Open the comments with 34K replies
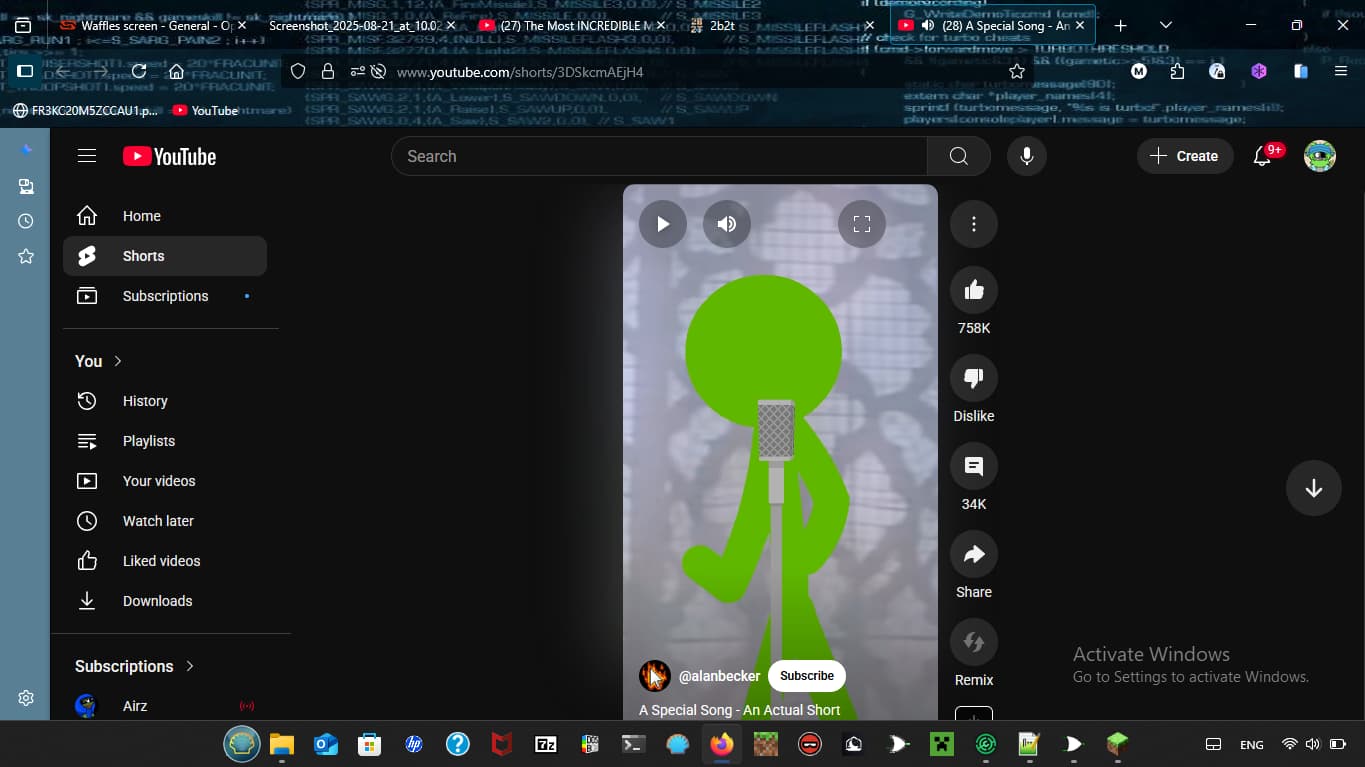 tap(973, 466)
